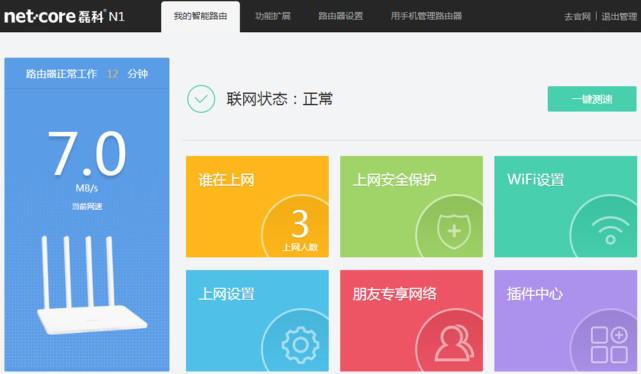
Task: Click the people icon in 朋友专享网络
Action: [454, 343]
